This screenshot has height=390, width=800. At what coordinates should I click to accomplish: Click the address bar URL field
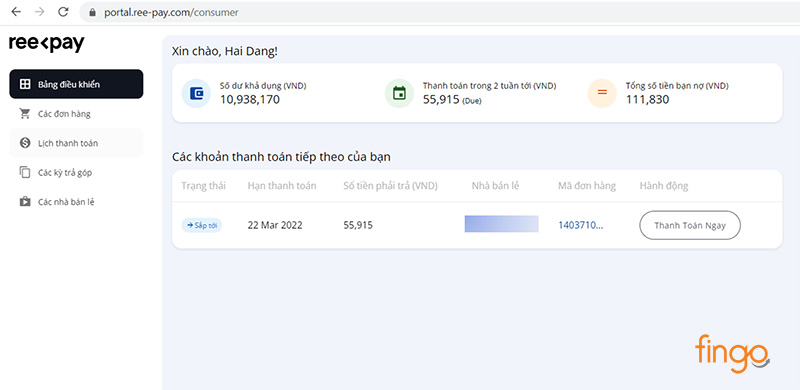click(439, 12)
